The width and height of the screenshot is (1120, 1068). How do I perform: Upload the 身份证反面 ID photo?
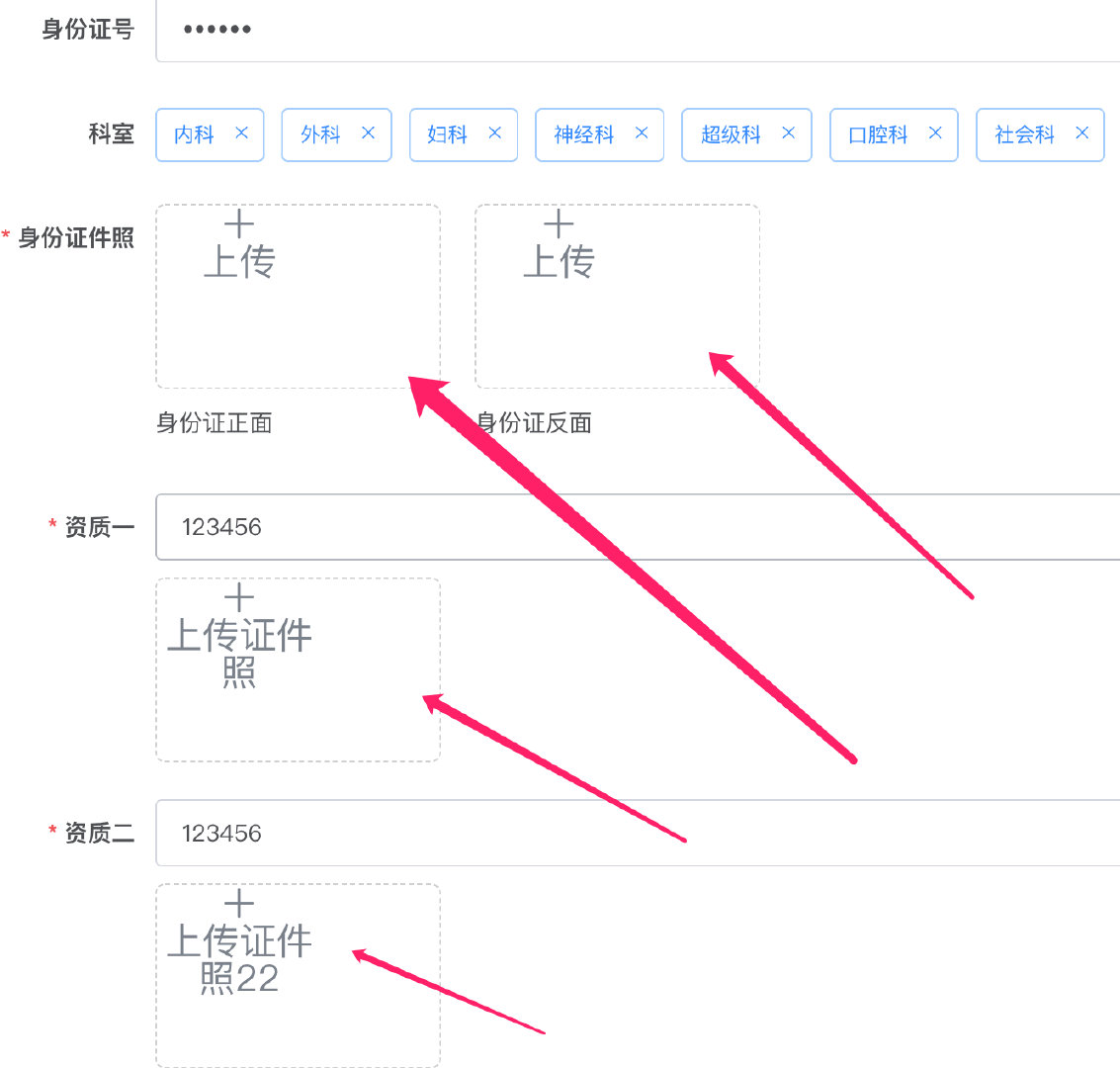tap(616, 295)
